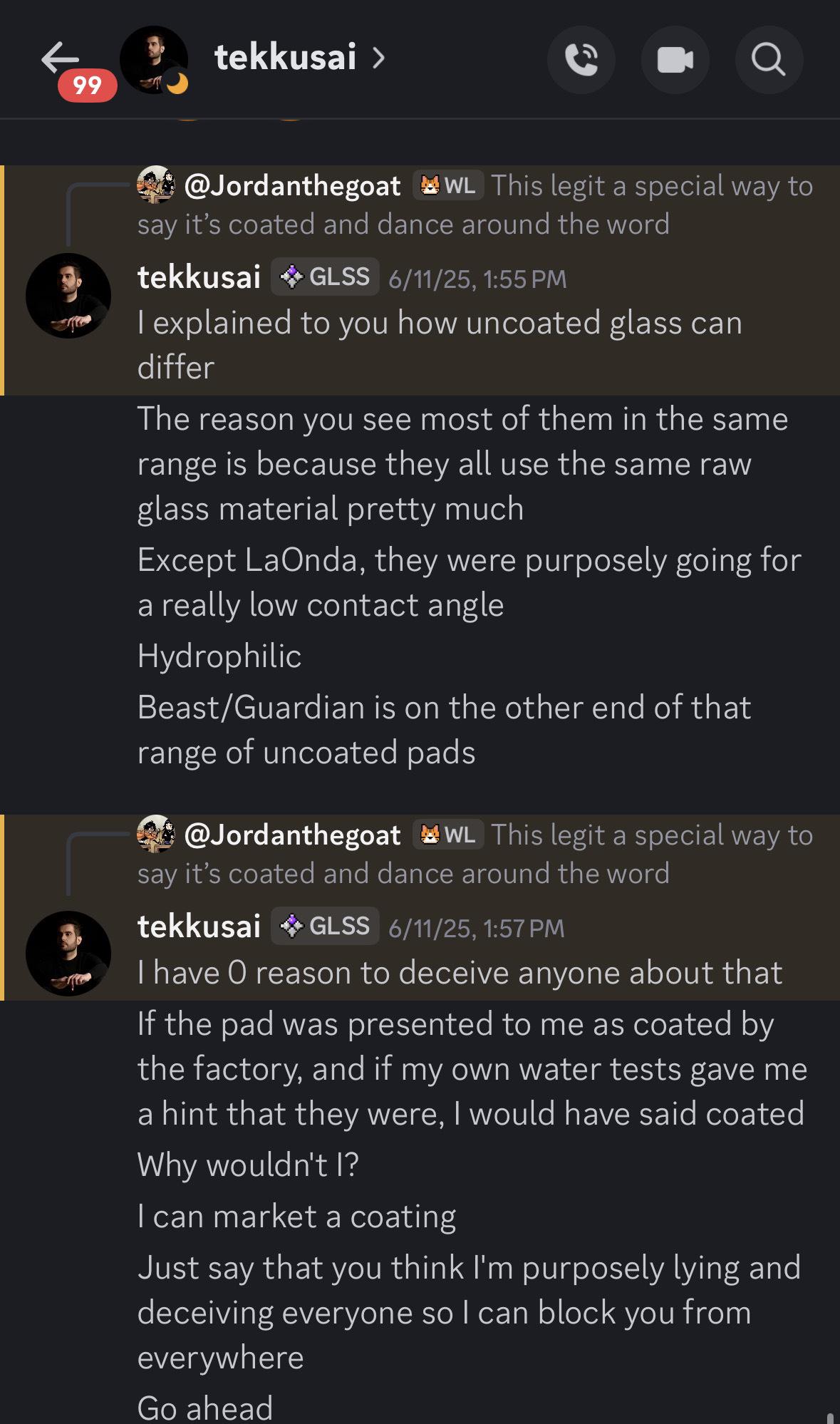This screenshot has height=1424, width=840.
Task: Tap tekkusai header username
Action: [x=285, y=58]
